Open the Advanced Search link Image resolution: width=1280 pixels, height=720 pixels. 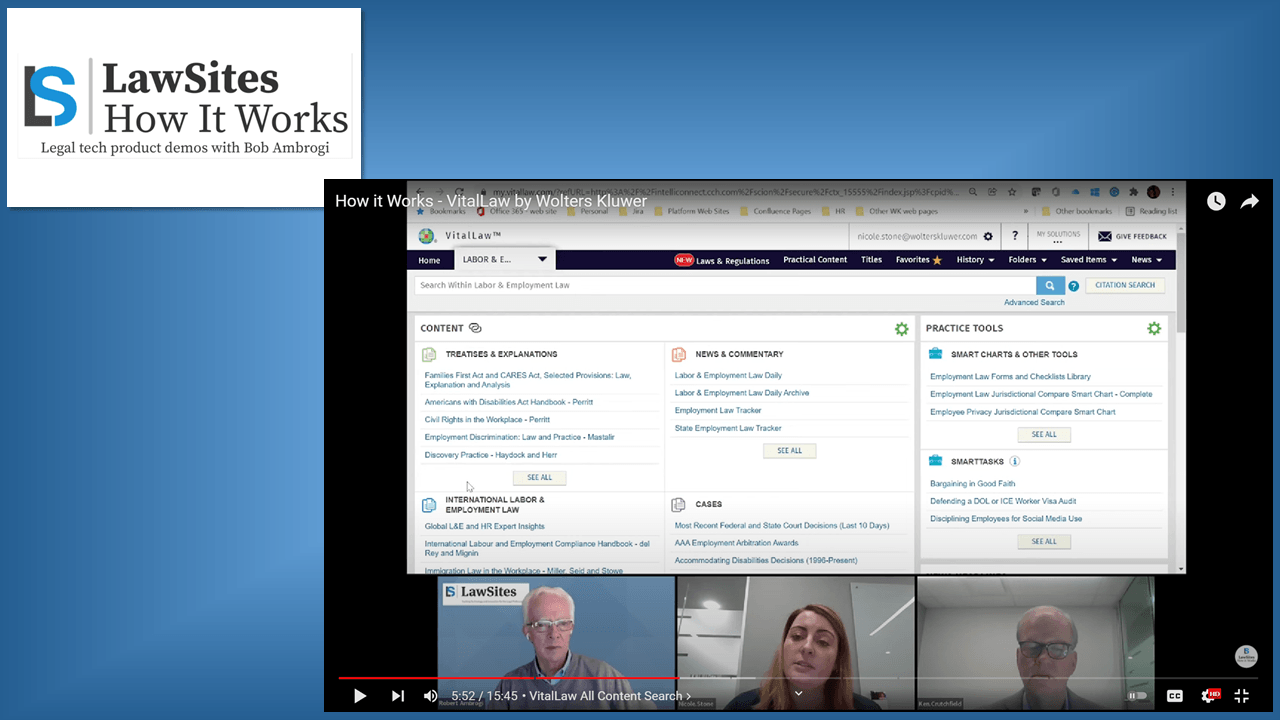click(x=1034, y=303)
